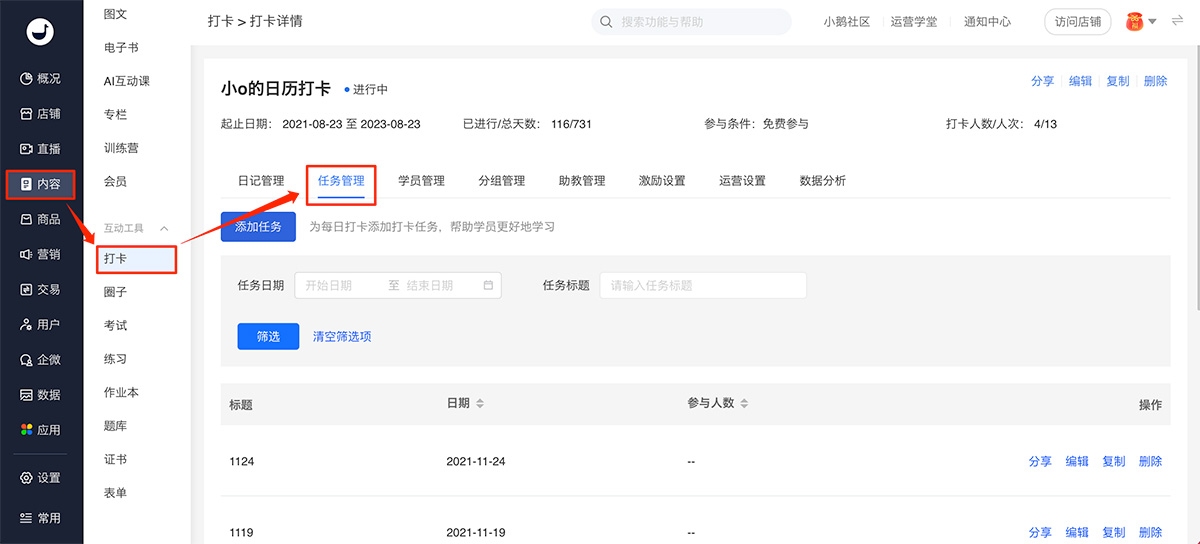Click 清空筛选项 to clear filters
This screenshot has height=544, width=1200.
click(342, 337)
